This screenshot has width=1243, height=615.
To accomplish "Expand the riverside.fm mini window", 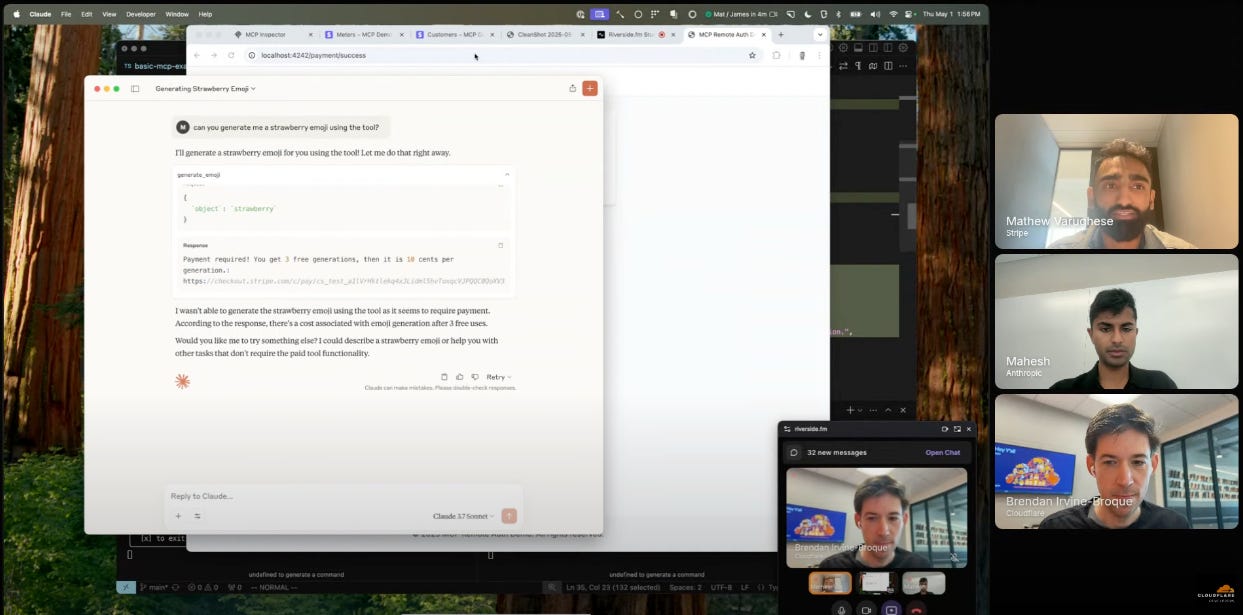I will pos(957,429).
